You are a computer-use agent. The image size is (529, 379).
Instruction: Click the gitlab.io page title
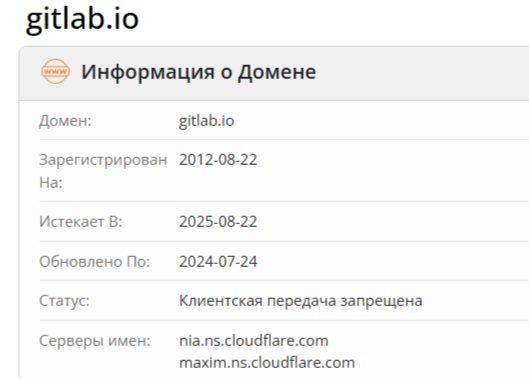tap(82, 19)
